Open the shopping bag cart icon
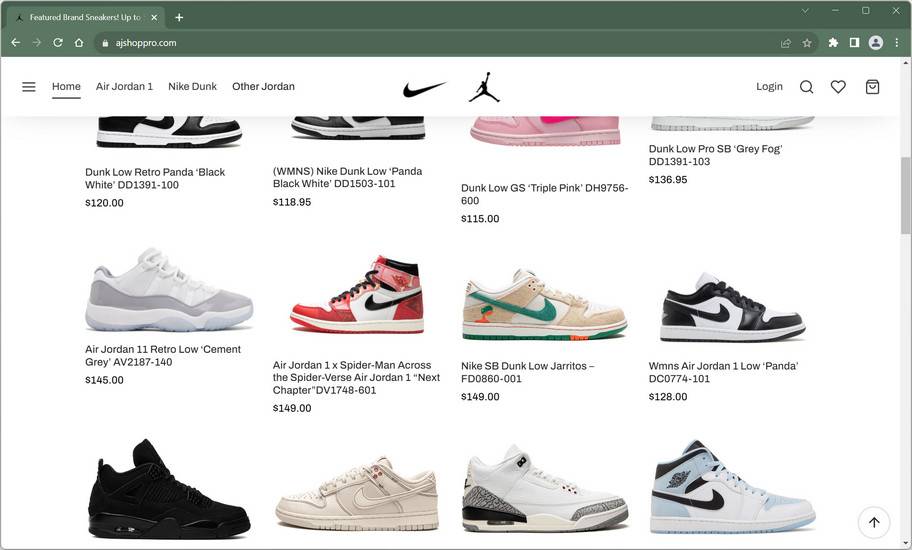 coord(872,87)
